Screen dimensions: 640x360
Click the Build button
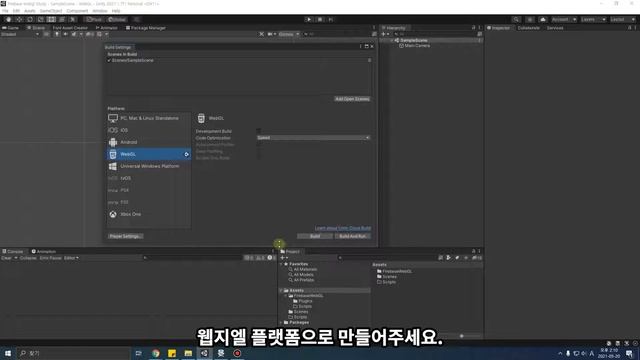(315, 236)
